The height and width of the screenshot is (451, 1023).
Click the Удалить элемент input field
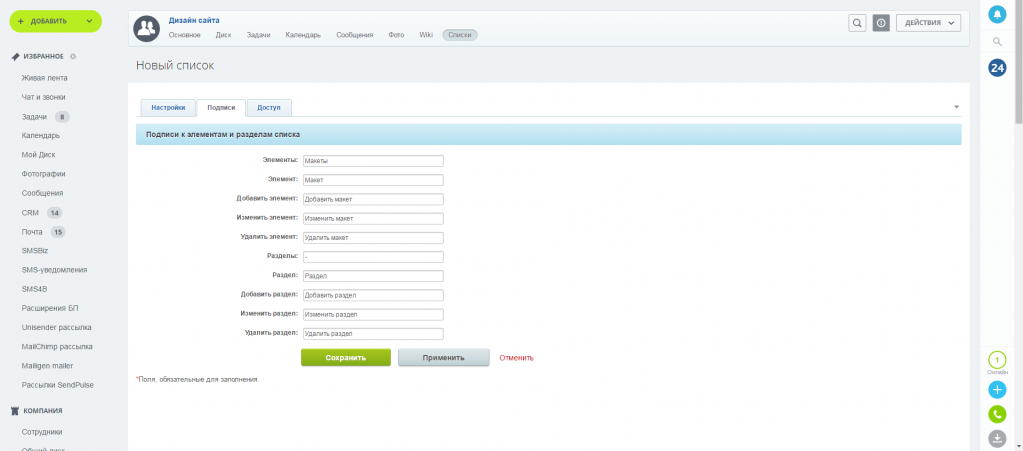click(x=373, y=238)
